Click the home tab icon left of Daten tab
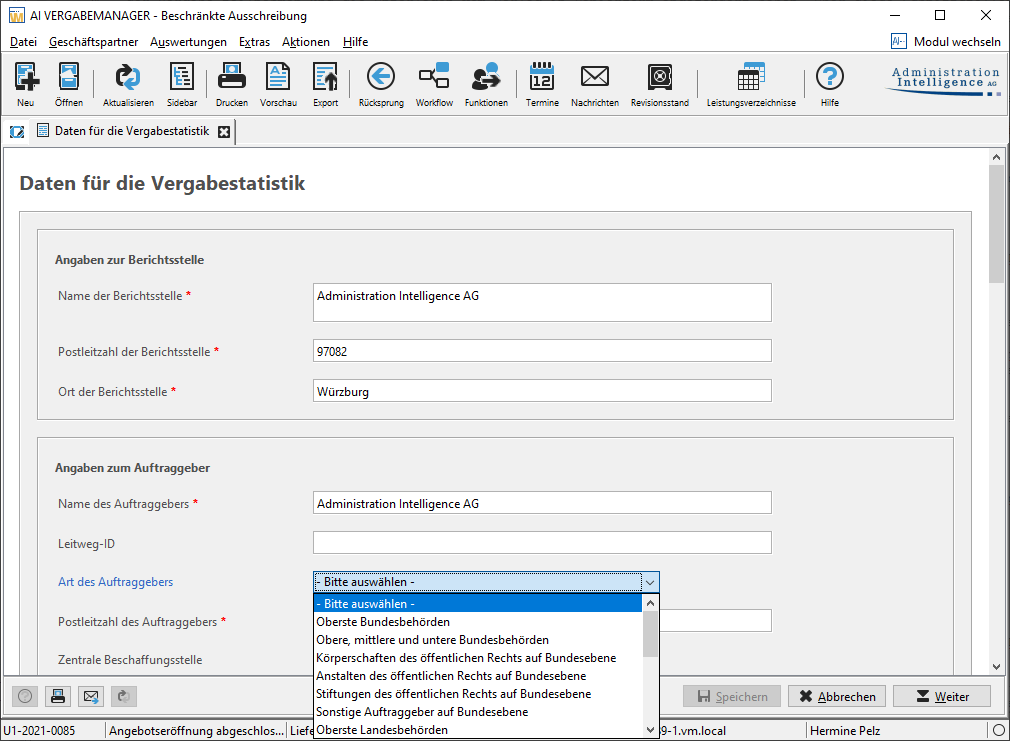This screenshot has width=1010, height=741. tap(17, 131)
